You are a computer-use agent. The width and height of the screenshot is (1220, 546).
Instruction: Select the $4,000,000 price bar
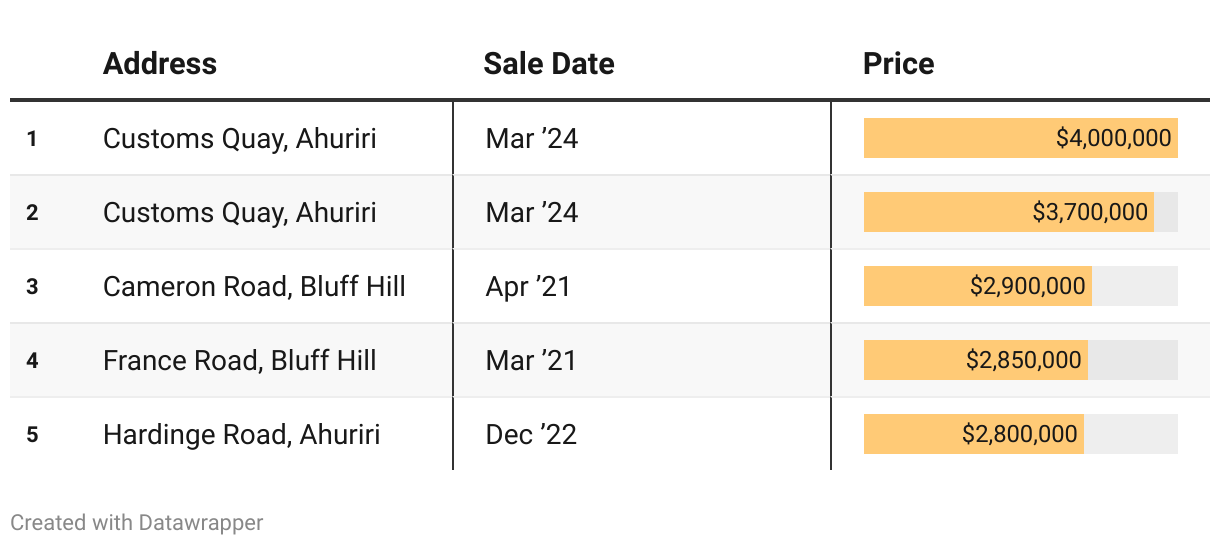(x=1020, y=138)
